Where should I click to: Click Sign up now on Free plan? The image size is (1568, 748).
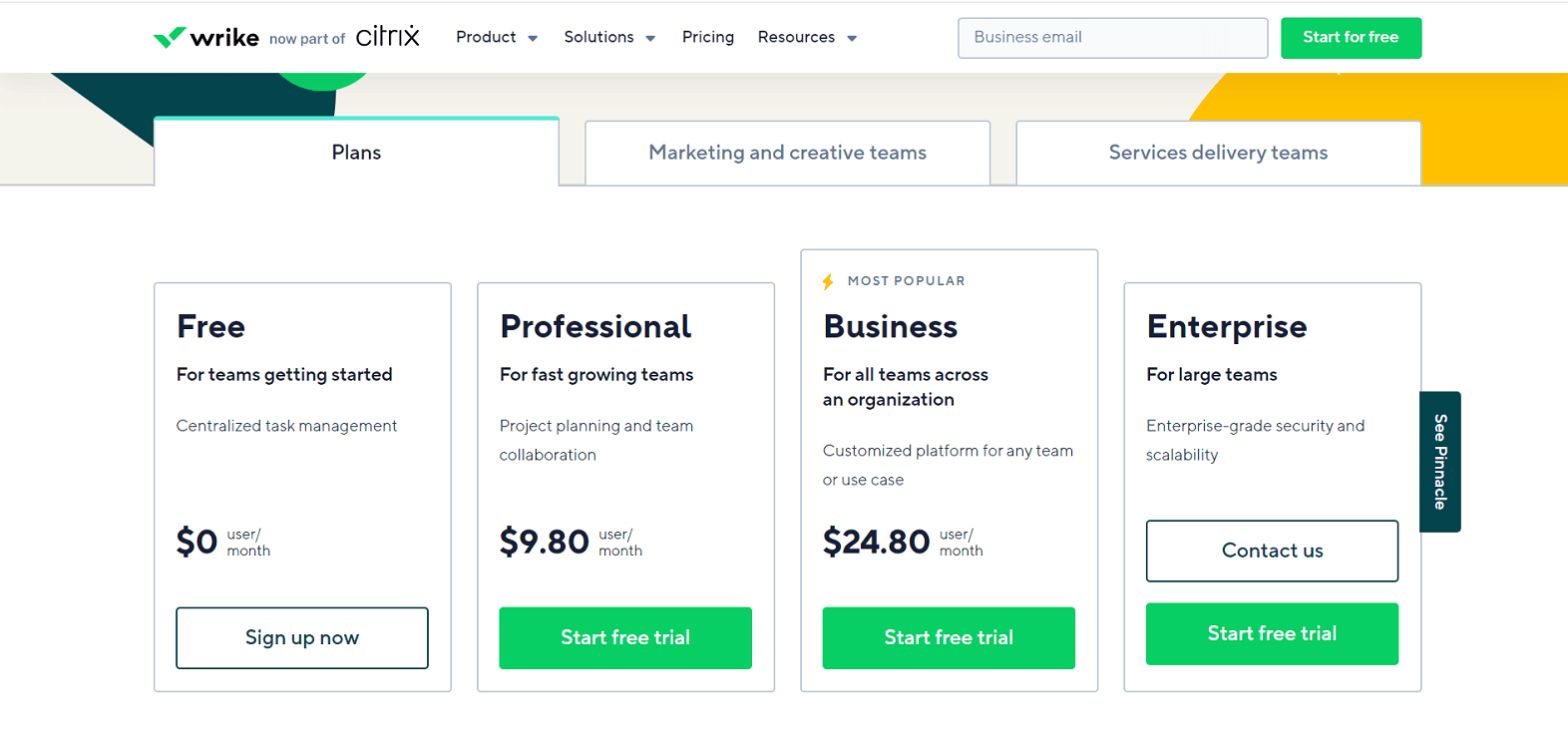coord(302,638)
